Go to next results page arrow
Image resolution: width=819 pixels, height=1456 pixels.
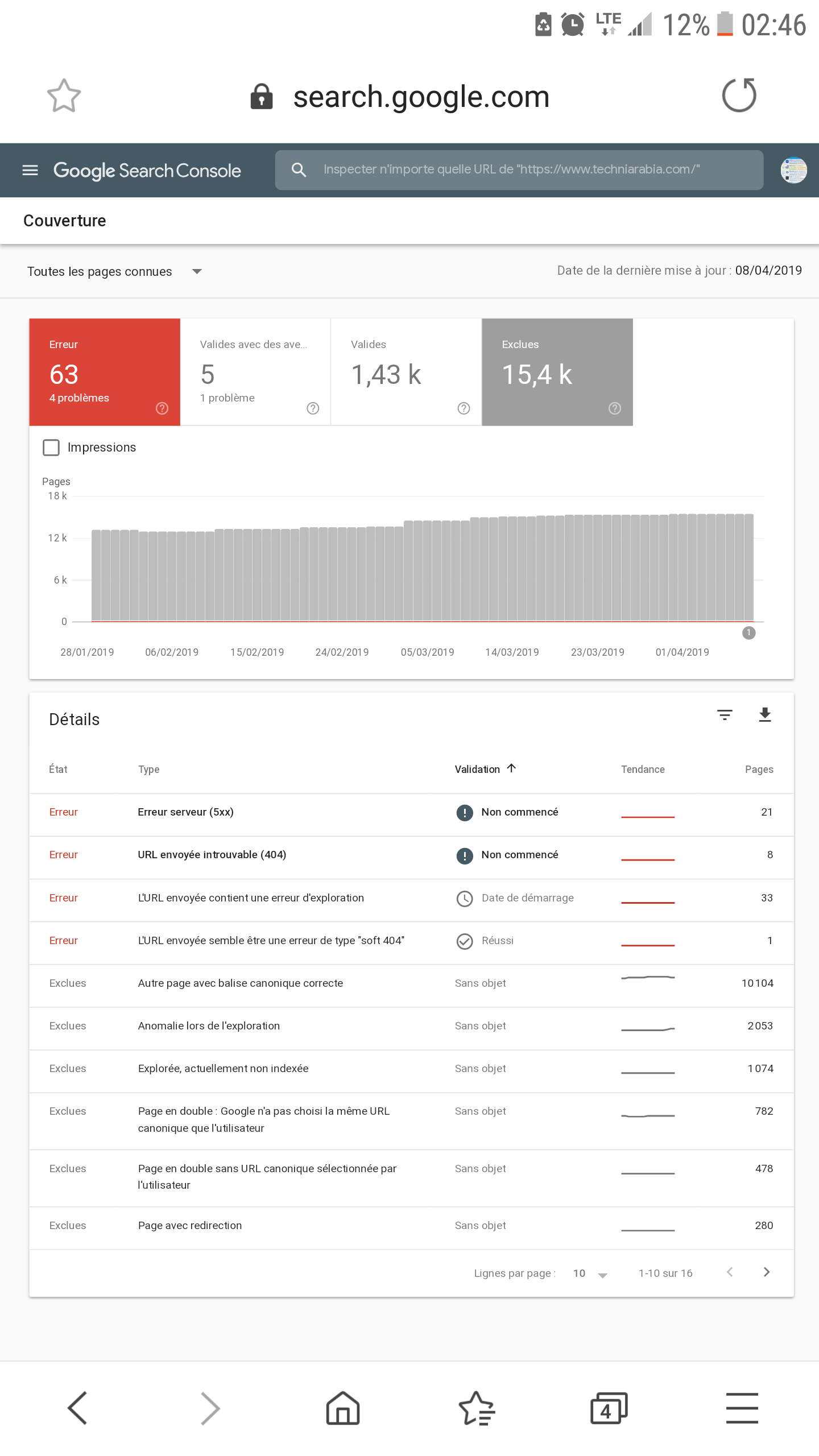767,1272
